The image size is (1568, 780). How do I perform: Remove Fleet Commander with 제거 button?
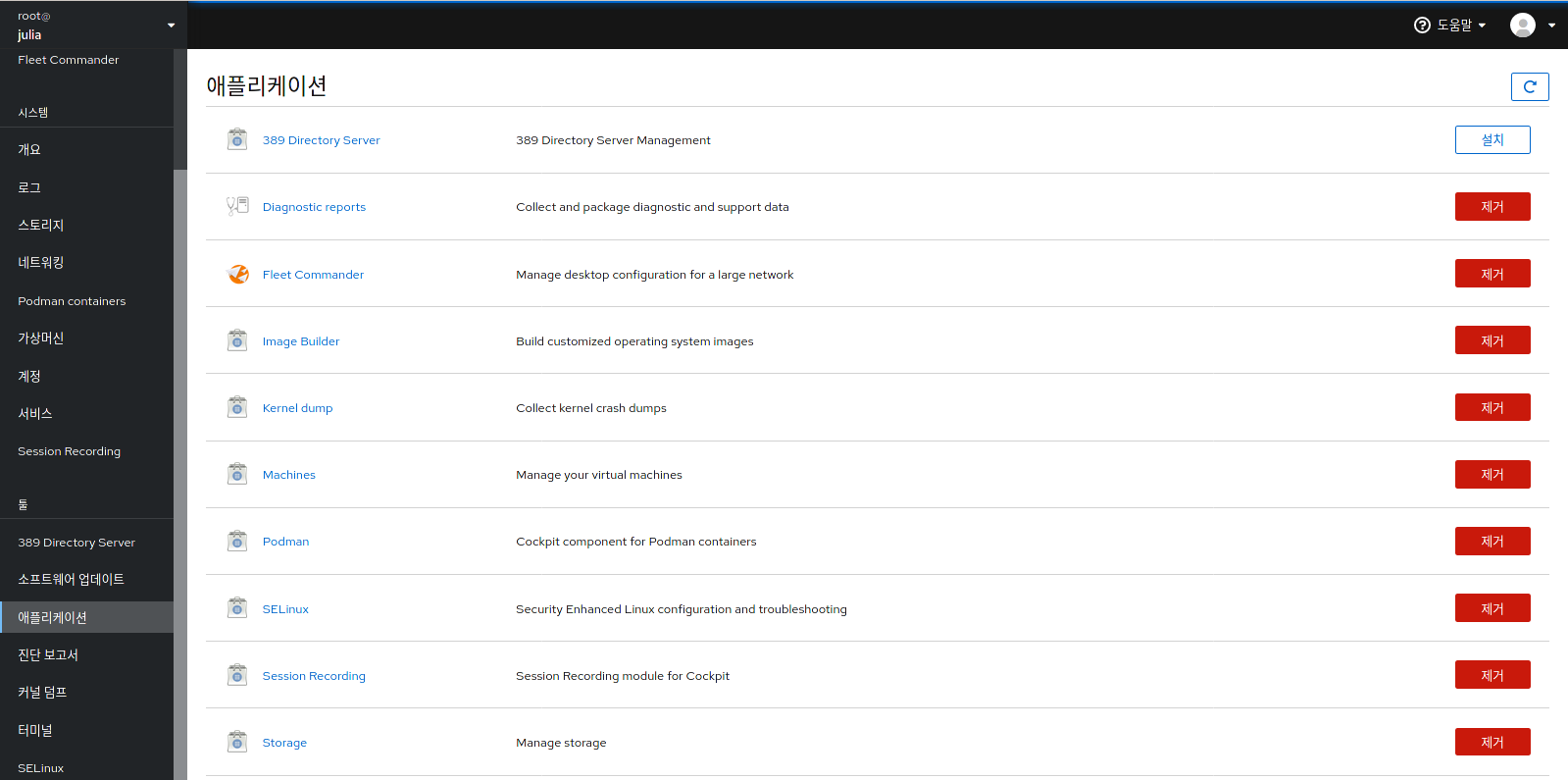tap(1492, 274)
